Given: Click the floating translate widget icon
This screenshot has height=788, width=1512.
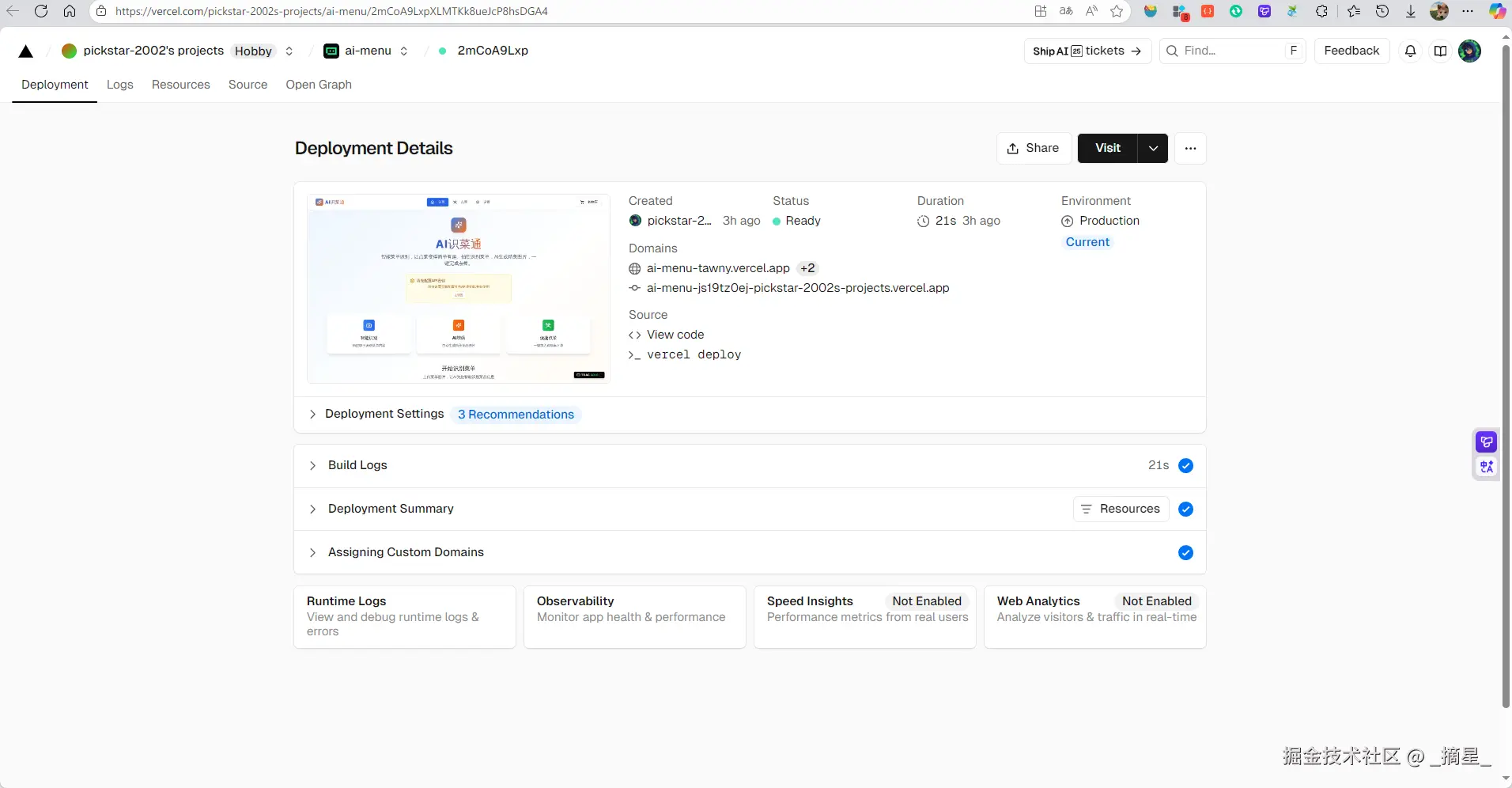Looking at the screenshot, I should (1487, 467).
